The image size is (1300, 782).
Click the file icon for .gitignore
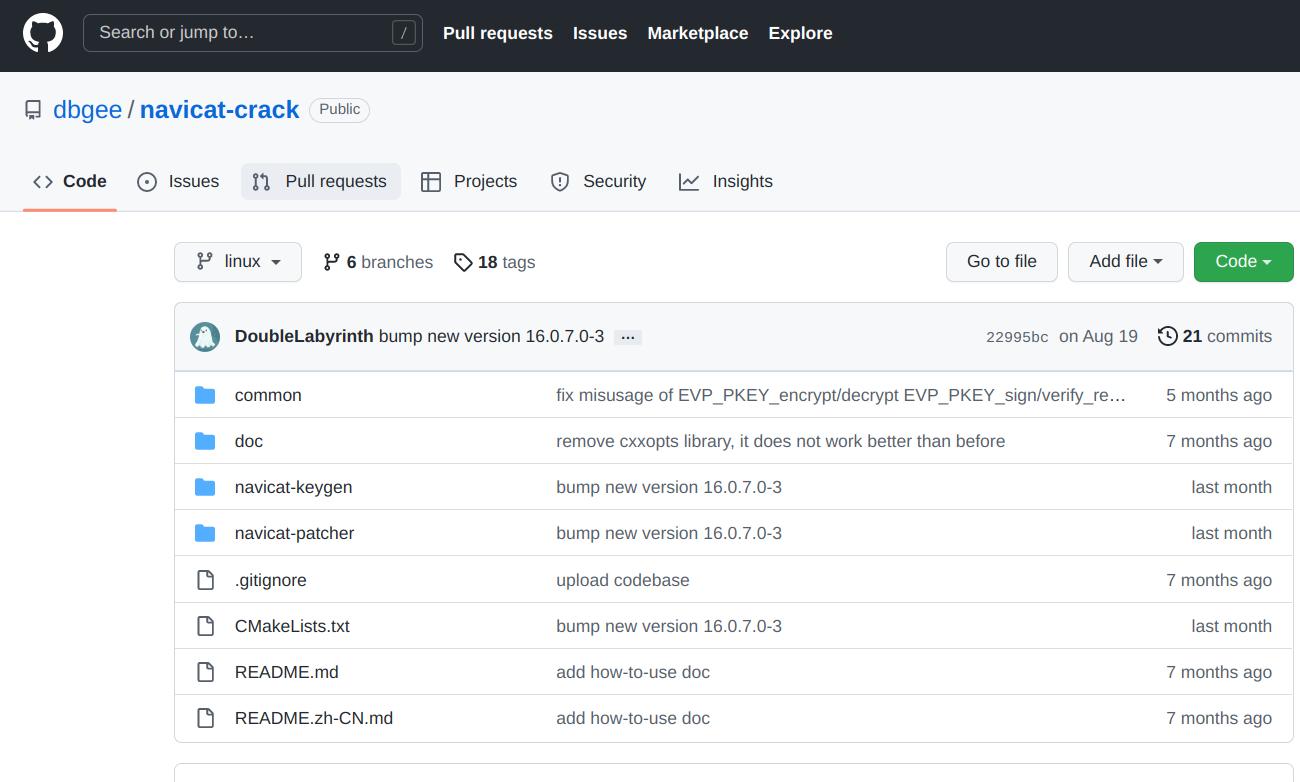(x=205, y=580)
